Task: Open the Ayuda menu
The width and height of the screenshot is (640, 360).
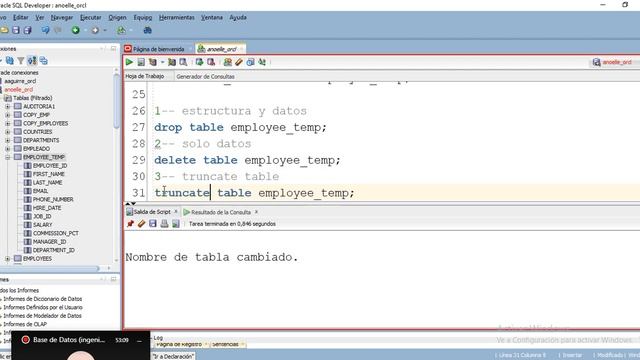Action: [238, 18]
